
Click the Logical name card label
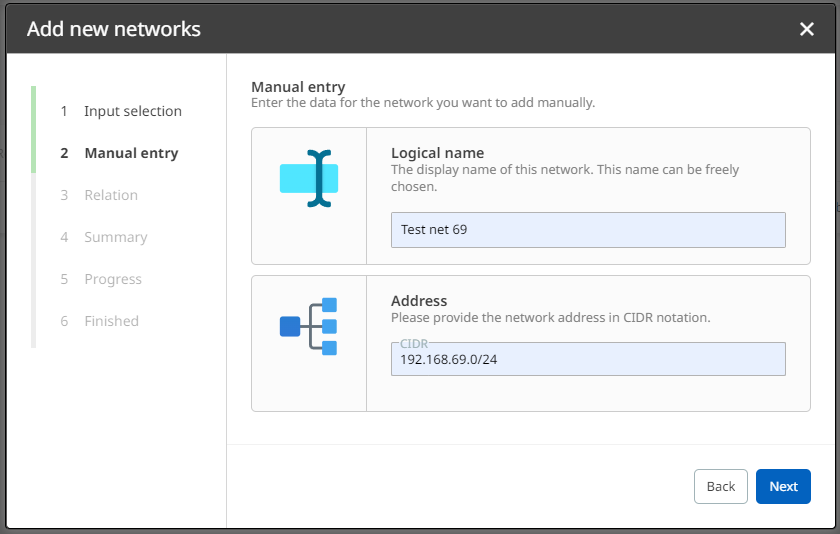tap(437, 153)
